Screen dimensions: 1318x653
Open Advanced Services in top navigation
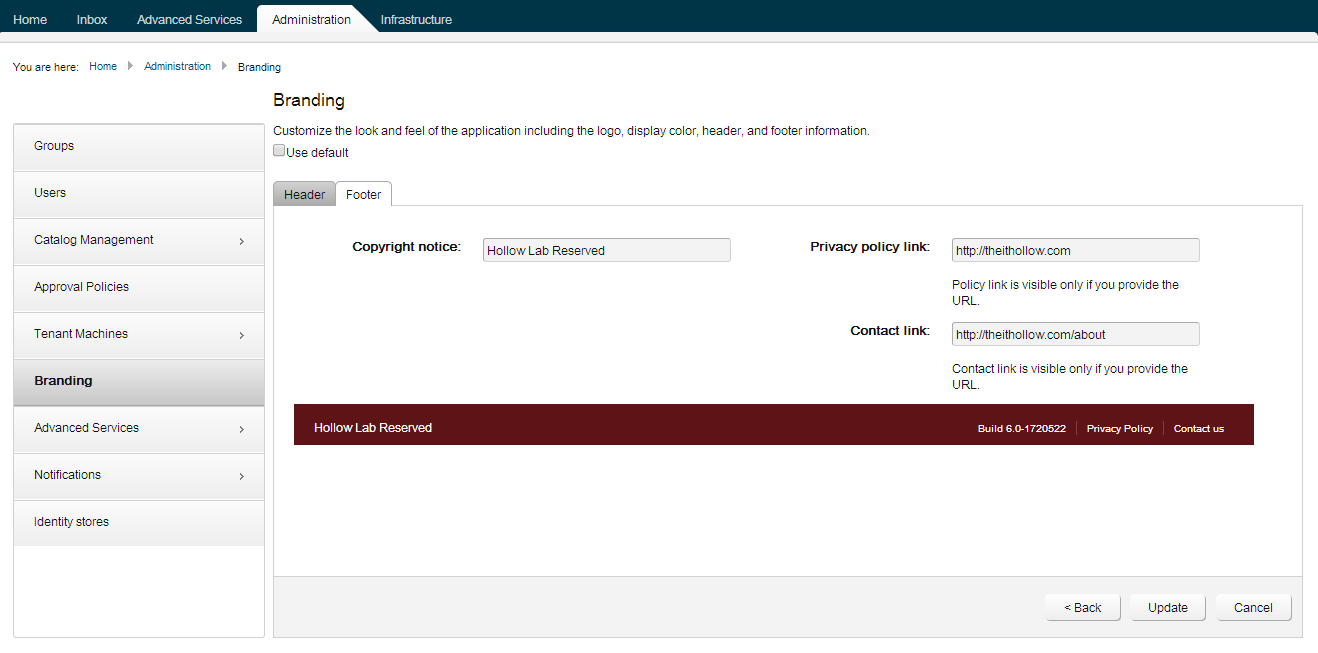coord(189,19)
